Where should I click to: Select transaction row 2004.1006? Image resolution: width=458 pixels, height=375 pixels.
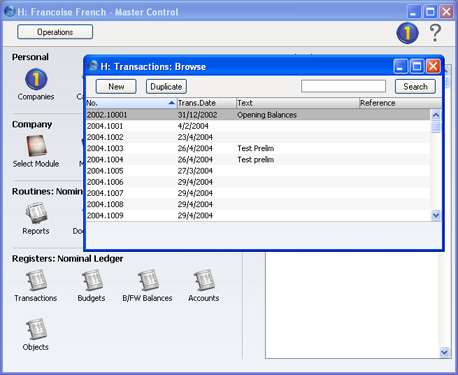pyautogui.click(x=258, y=182)
